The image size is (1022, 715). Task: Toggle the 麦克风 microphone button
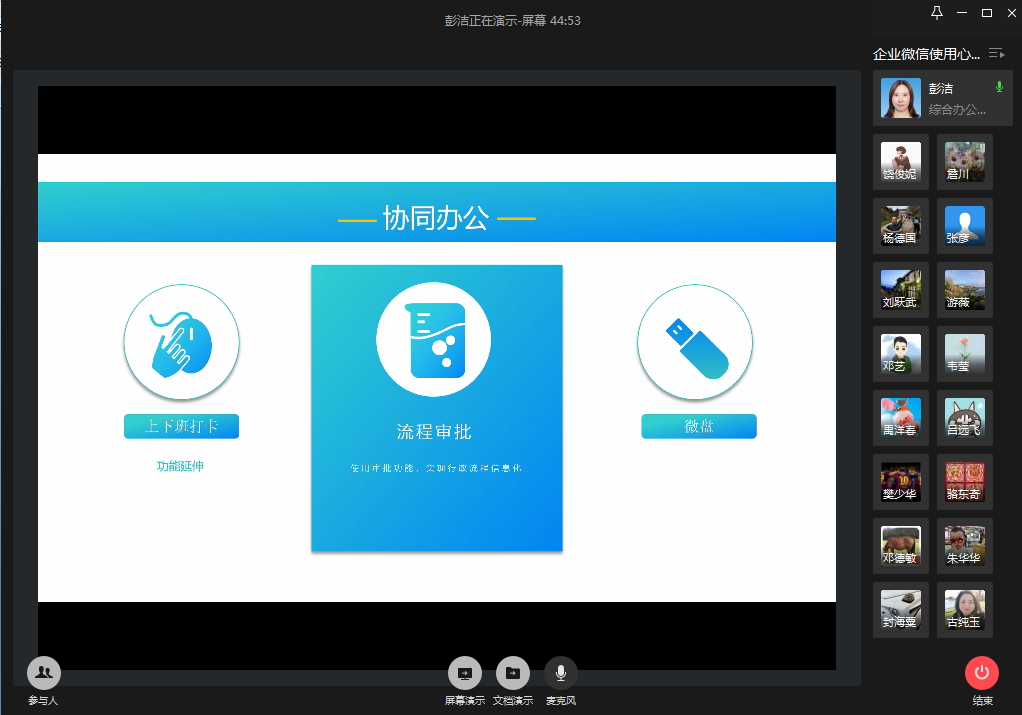[x=560, y=673]
